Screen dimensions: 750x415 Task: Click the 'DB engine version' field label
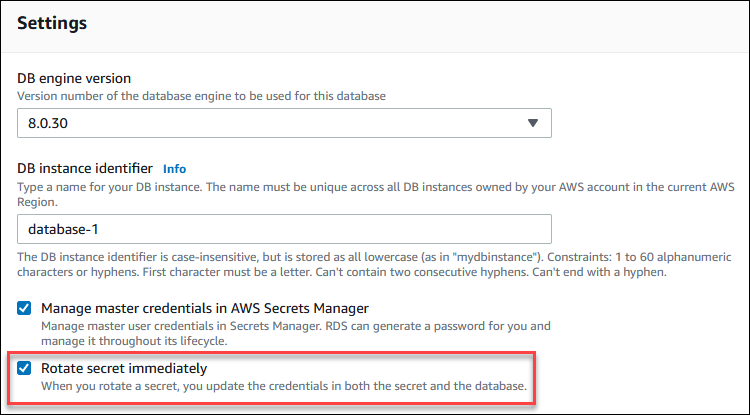(74, 78)
